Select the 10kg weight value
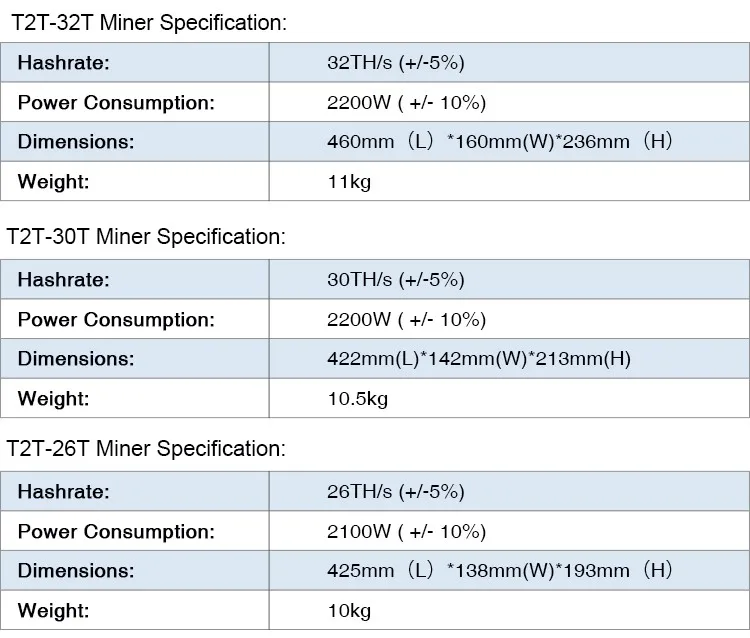 coord(349,610)
